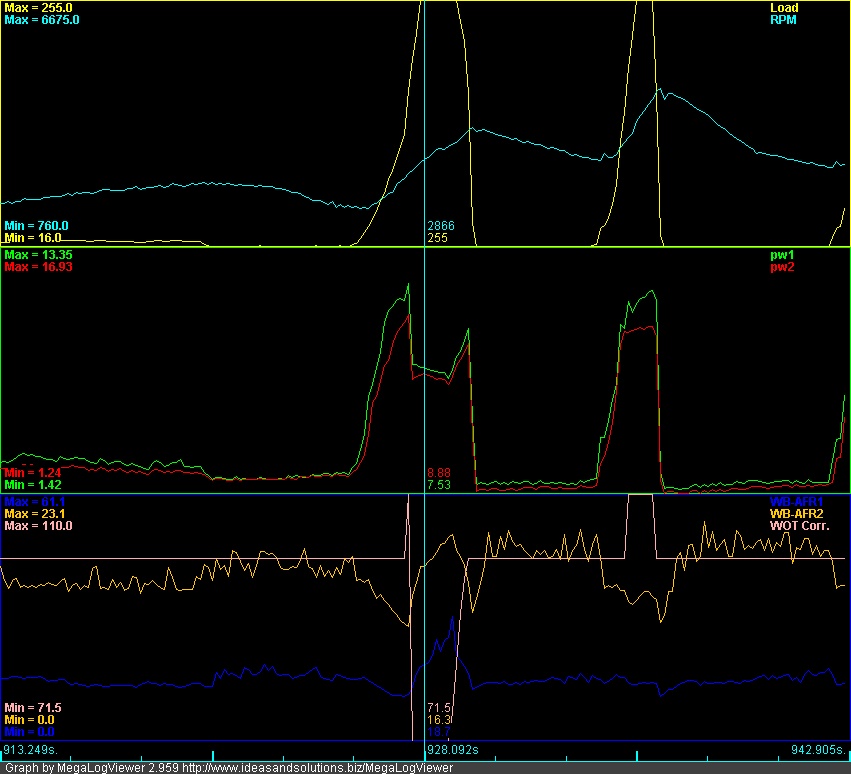Viewport: 851px width, 774px height.
Task: Click the Load legend label
Action: [783, 8]
